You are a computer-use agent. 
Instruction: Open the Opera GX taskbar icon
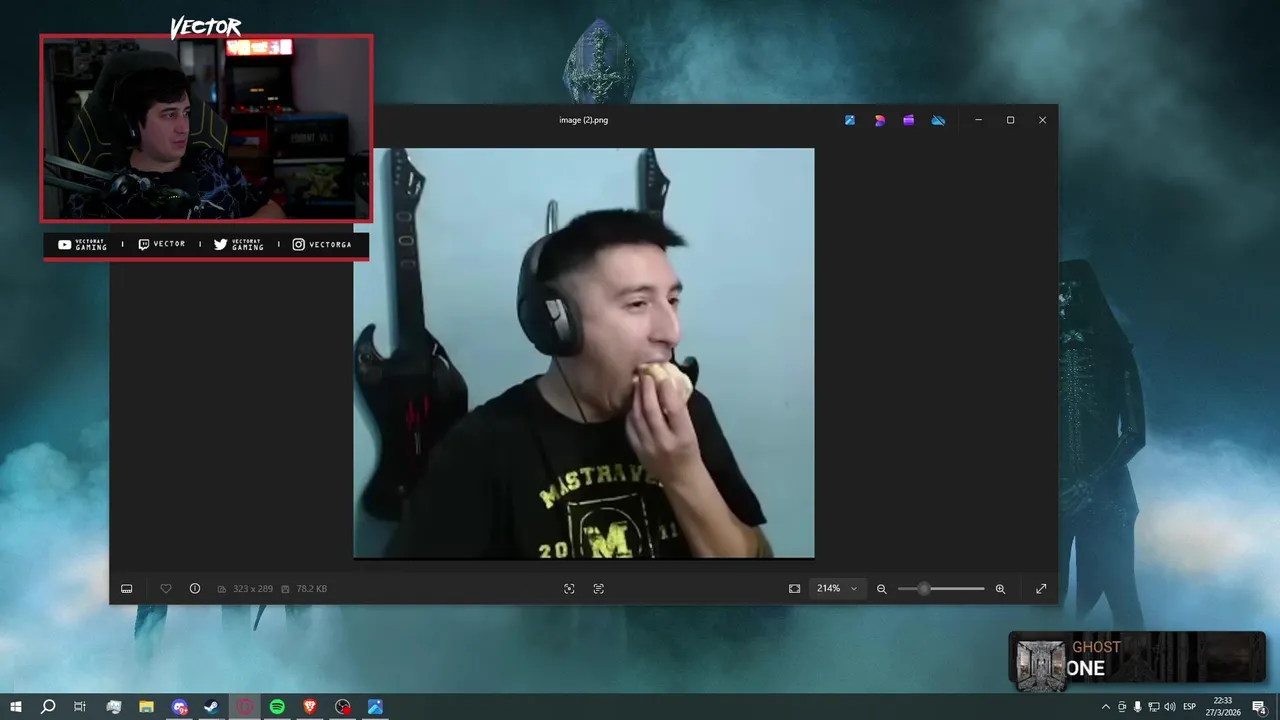pos(245,707)
